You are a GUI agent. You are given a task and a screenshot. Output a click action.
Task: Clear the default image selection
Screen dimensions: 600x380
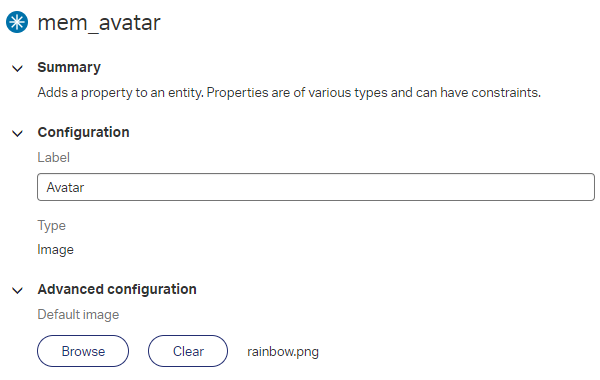(x=188, y=351)
